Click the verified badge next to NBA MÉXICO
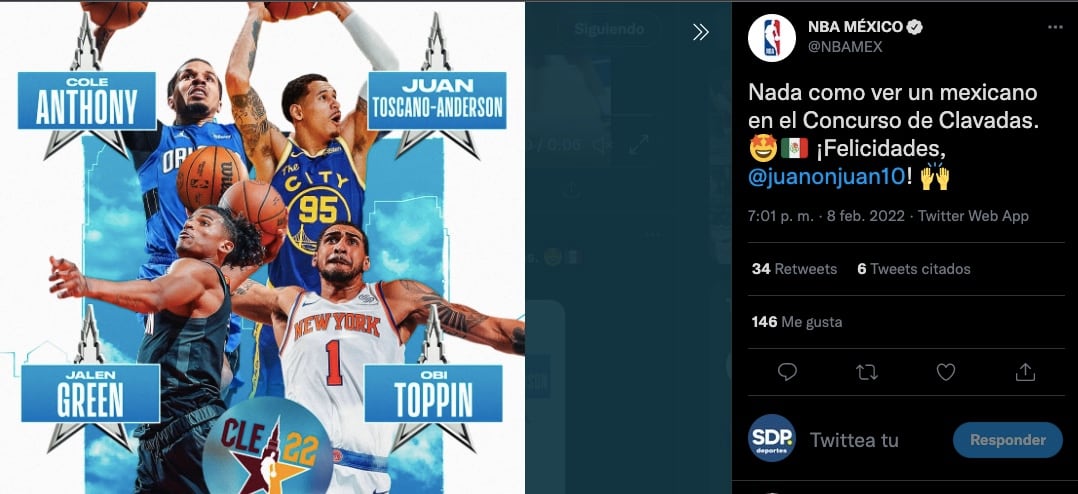Image resolution: width=1078 pixels, height=494 pixels. click(x=915, y=27)
